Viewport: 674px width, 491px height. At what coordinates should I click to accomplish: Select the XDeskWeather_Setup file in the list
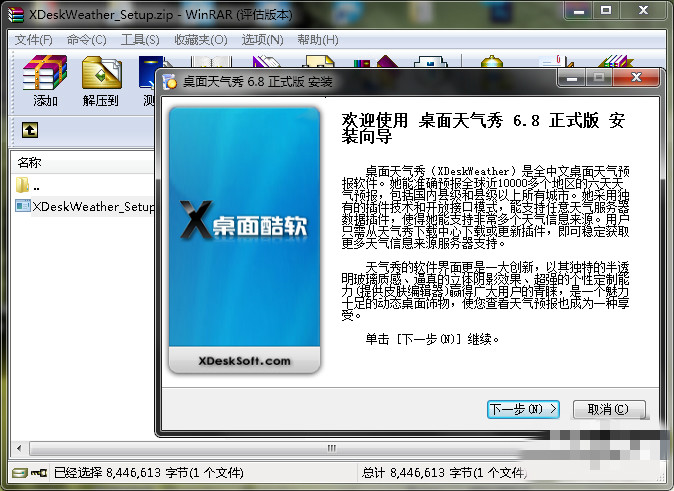(85, 206)
